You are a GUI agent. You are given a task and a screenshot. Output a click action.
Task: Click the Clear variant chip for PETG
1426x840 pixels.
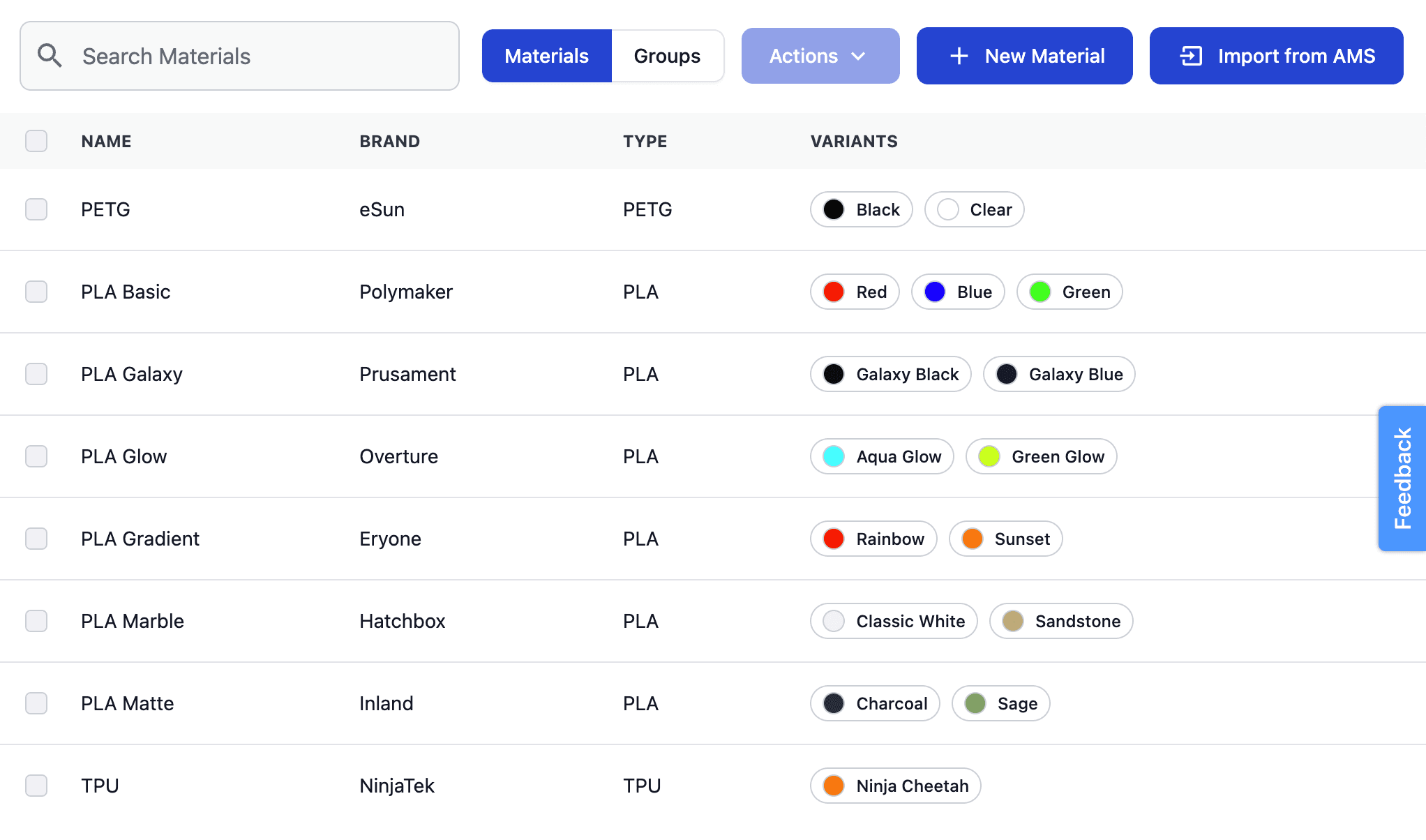pyautogui.click(x=974, y=209)
